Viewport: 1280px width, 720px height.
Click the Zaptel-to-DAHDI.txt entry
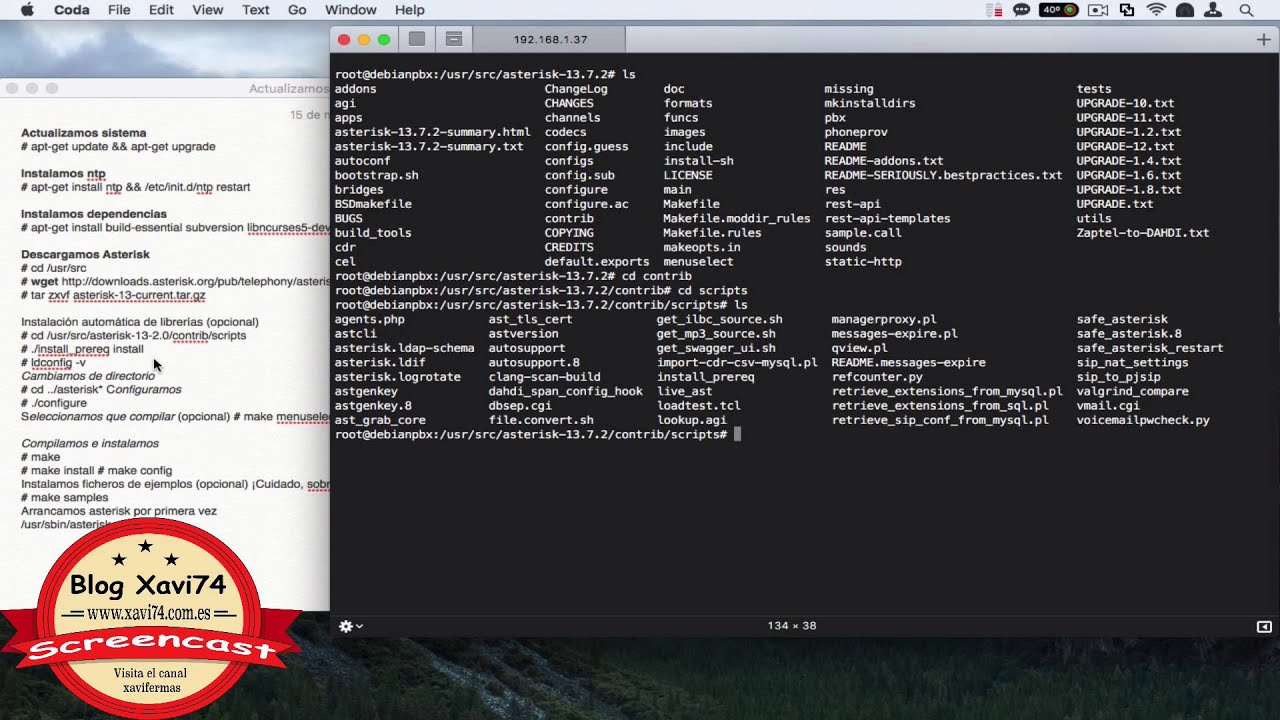tap(1143, 233)
